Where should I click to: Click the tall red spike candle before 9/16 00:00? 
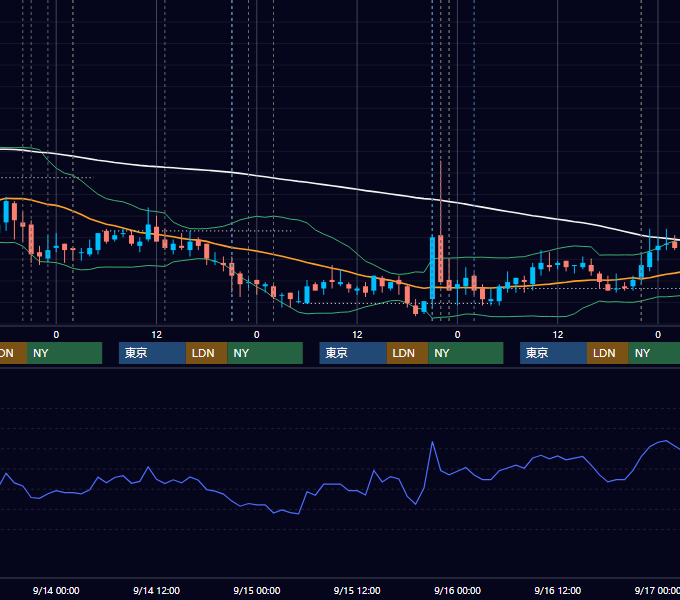[x=441, y=258]
